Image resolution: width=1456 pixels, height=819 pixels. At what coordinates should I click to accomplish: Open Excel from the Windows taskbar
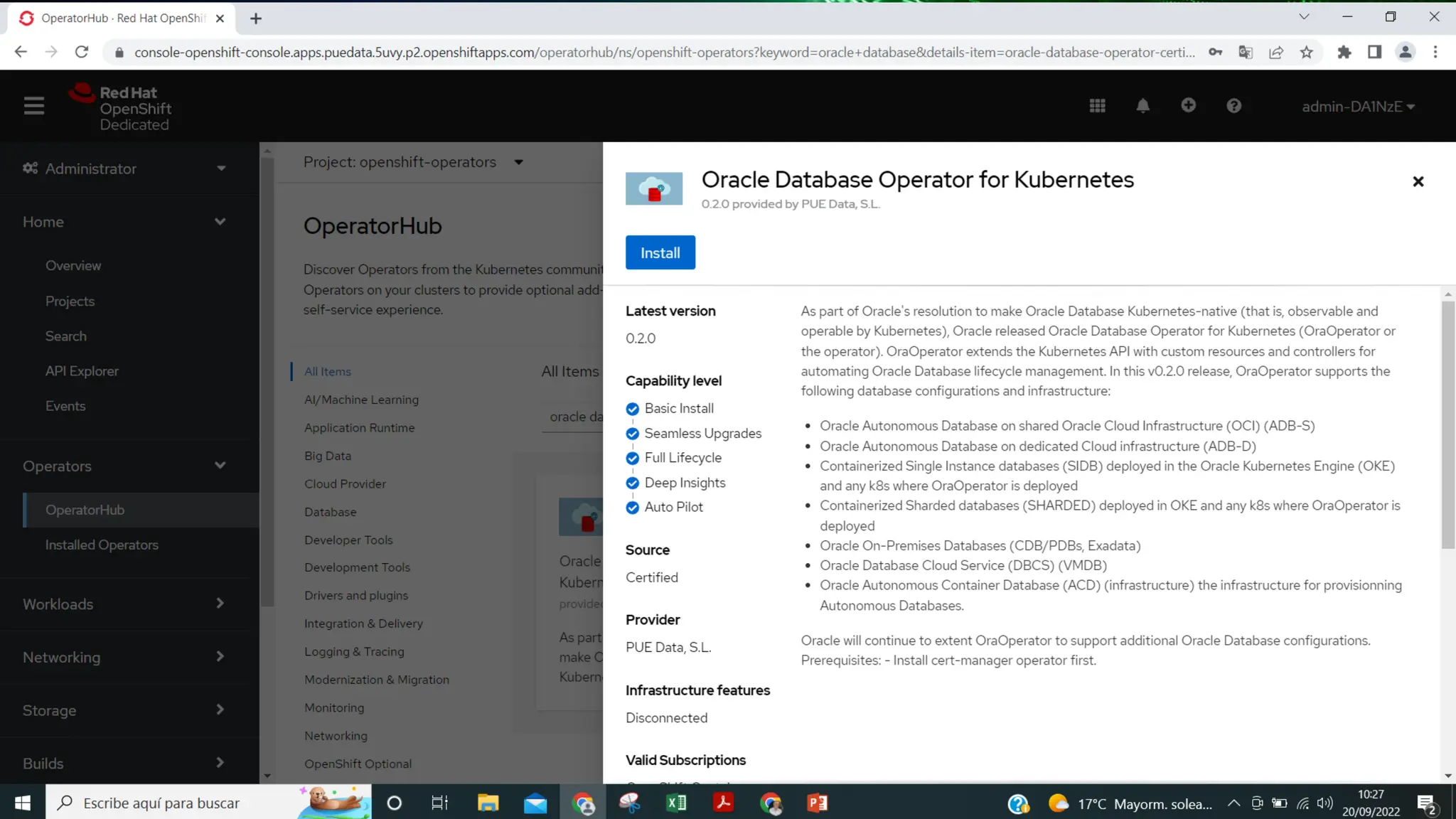(x=676, y=803)
